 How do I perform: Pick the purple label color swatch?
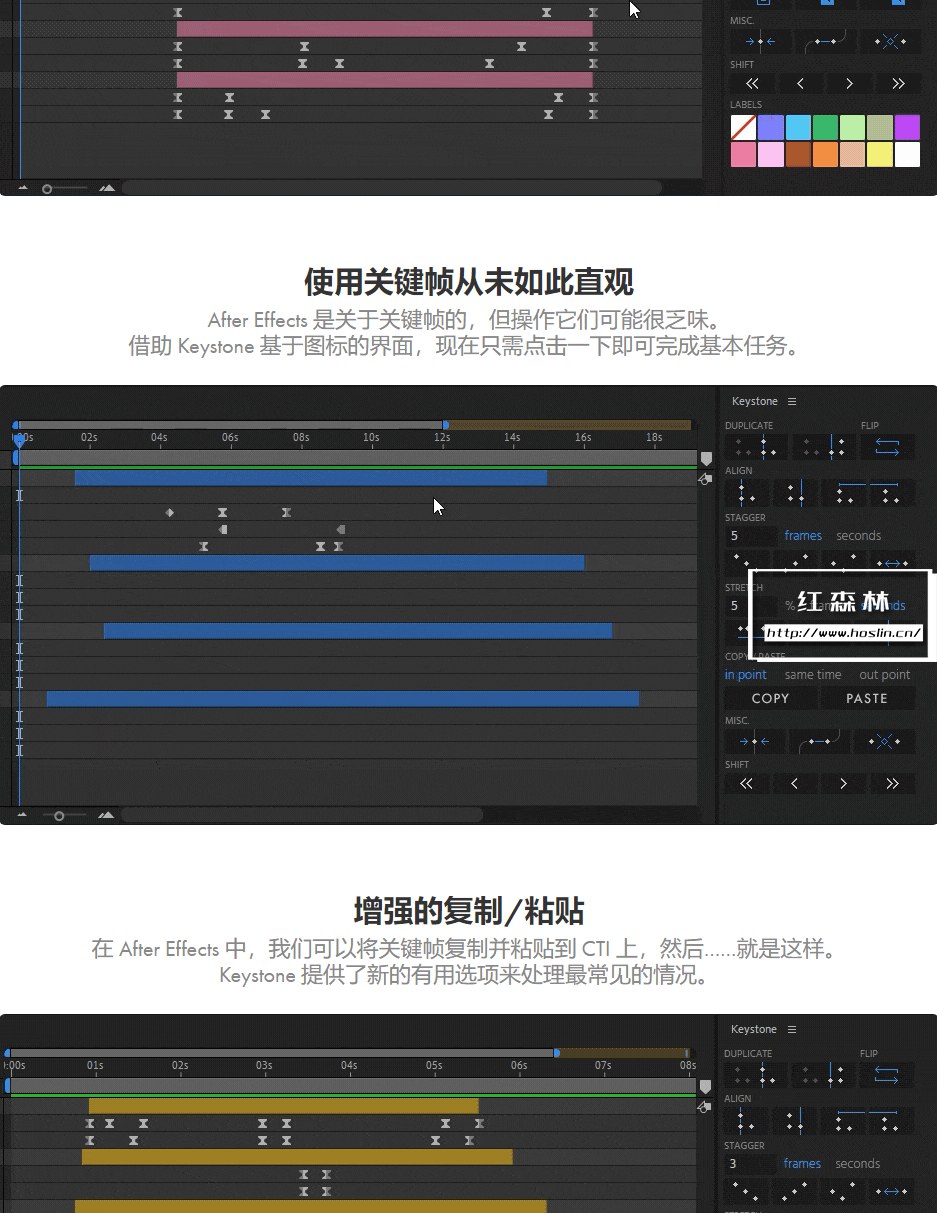(x=907, y=127)
